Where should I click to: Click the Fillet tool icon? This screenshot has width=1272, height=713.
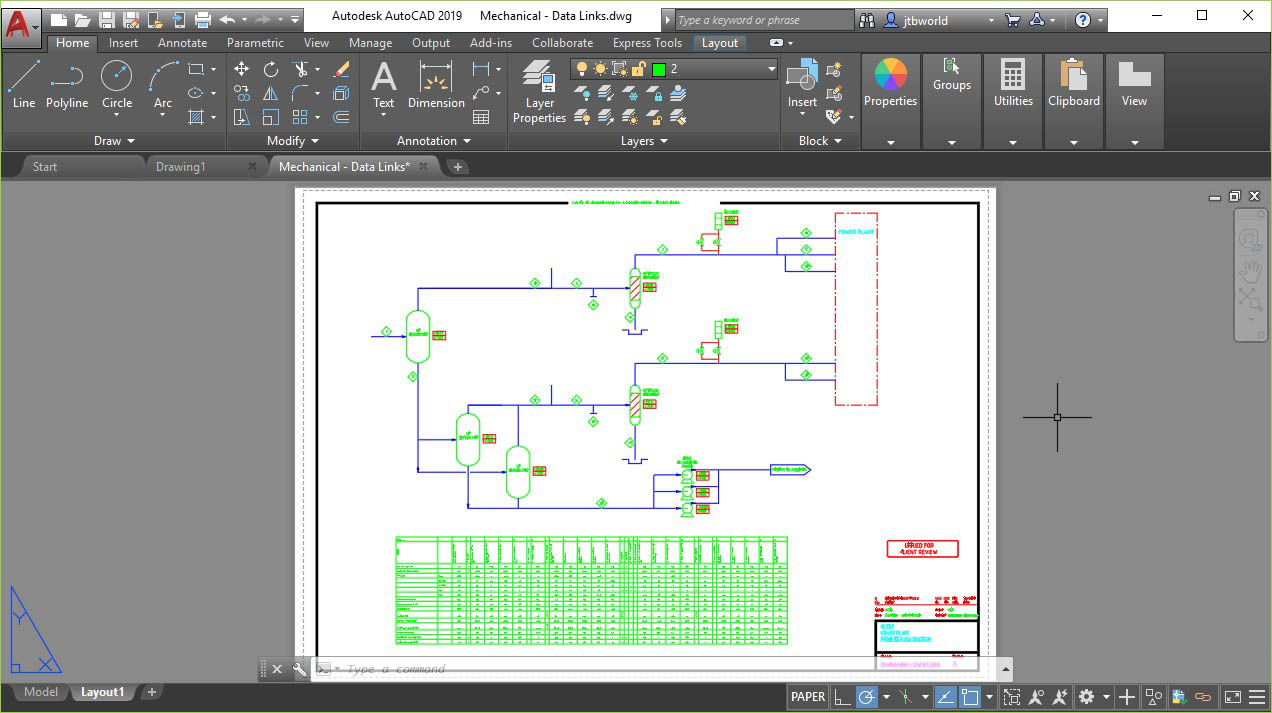300,93
